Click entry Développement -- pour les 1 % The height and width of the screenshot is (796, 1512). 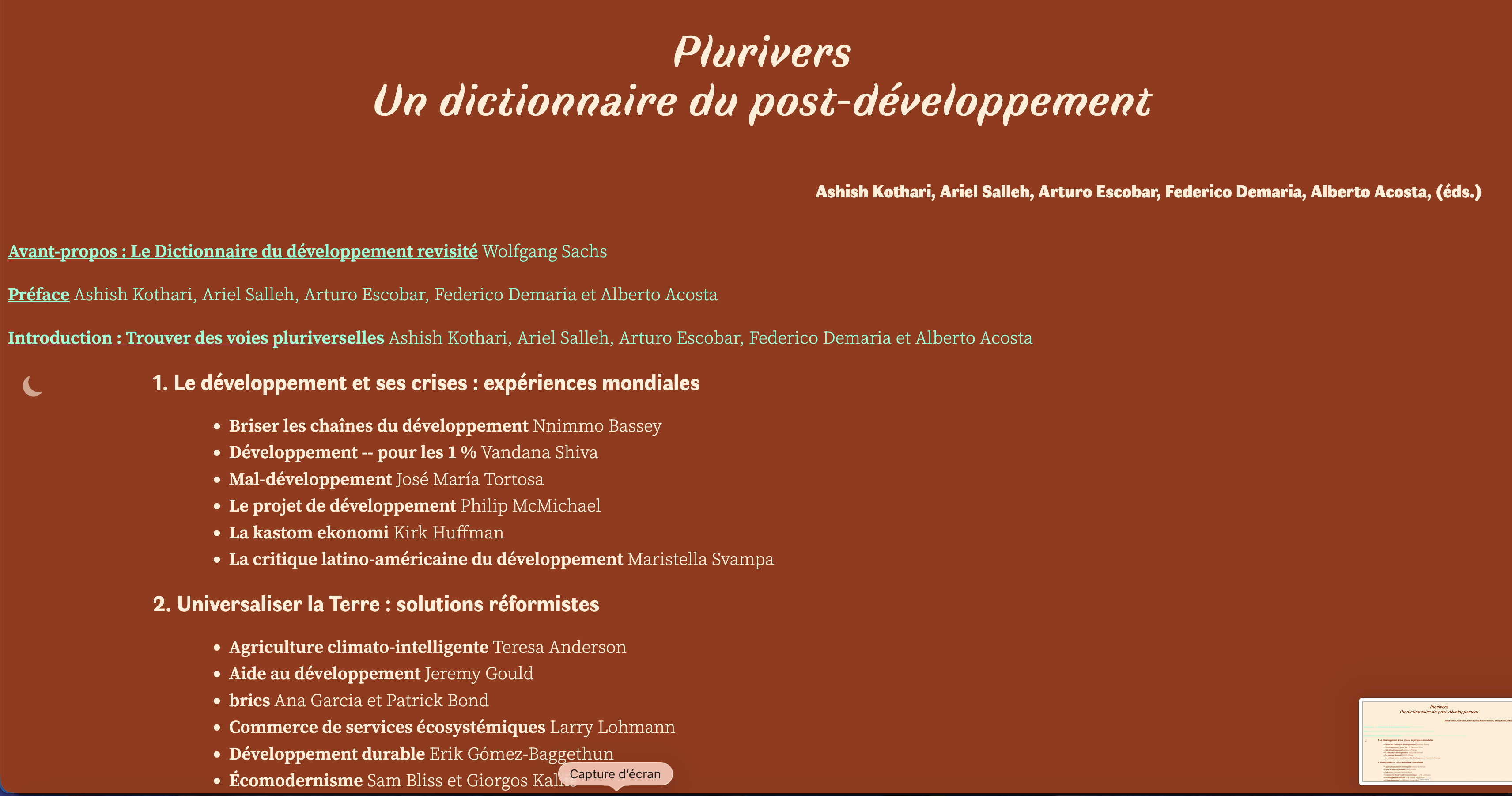click(352, 453)
